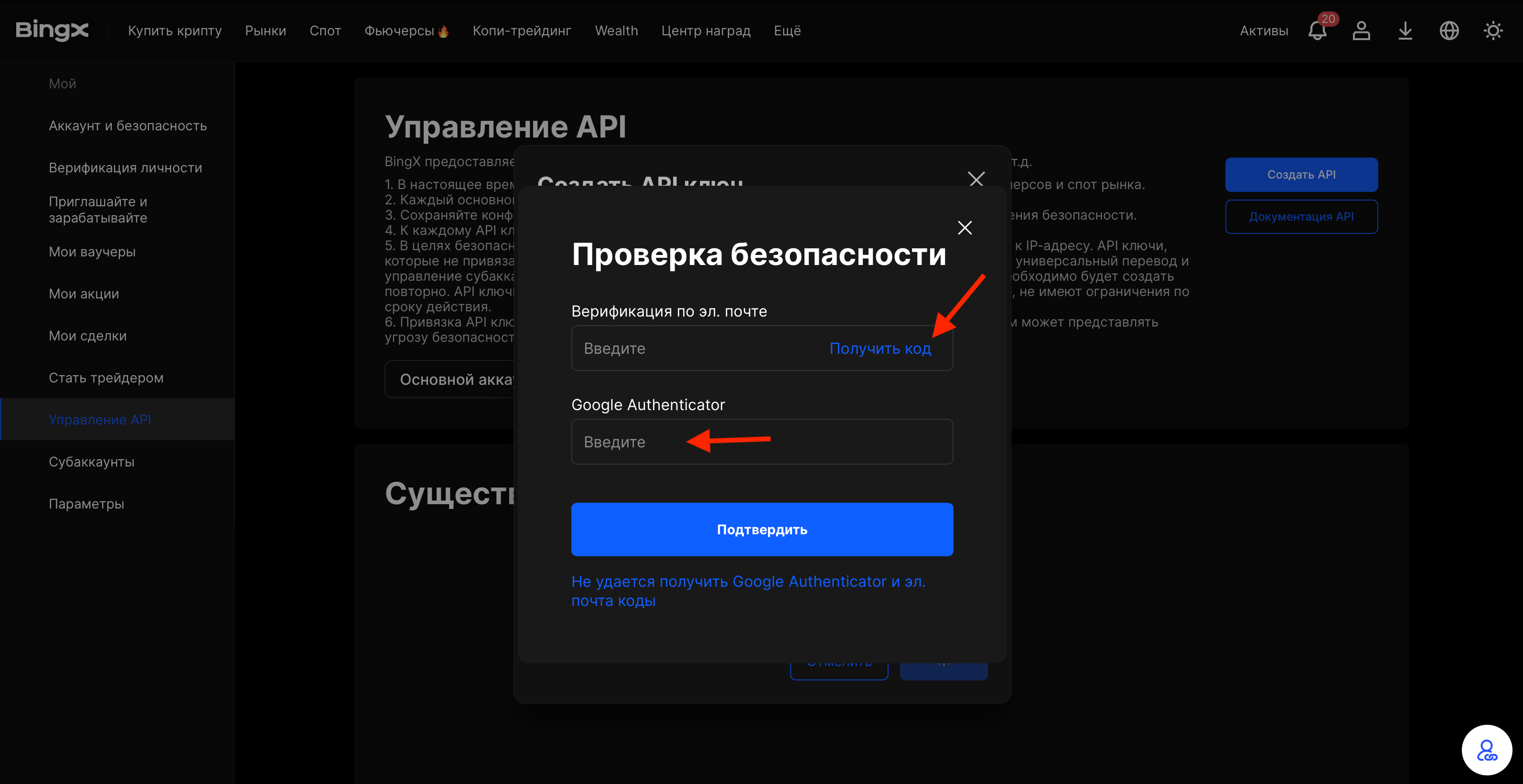
Task: Open the language globe icon
Action: 1449,30
